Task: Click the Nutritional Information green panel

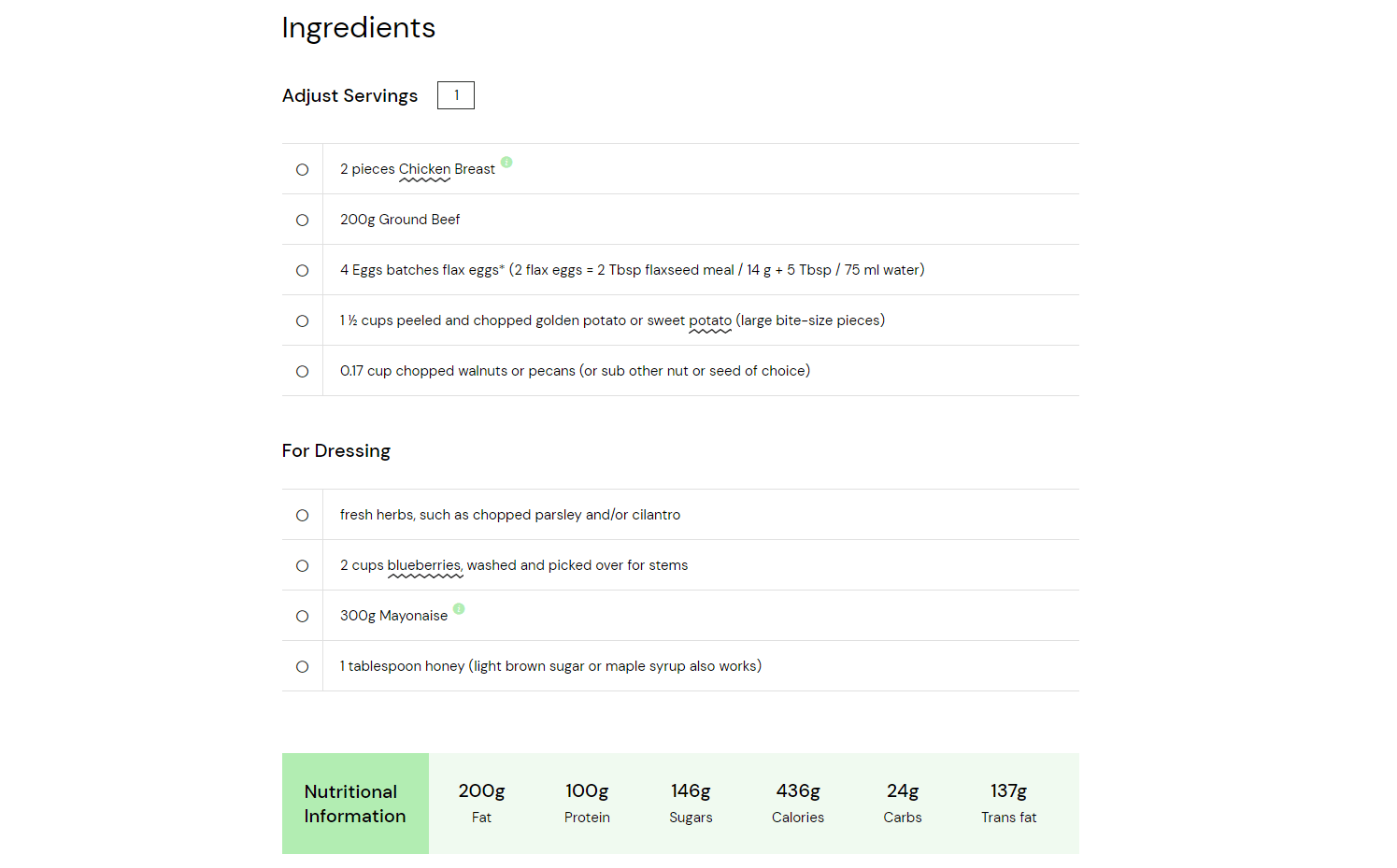Action: [355, 804]
